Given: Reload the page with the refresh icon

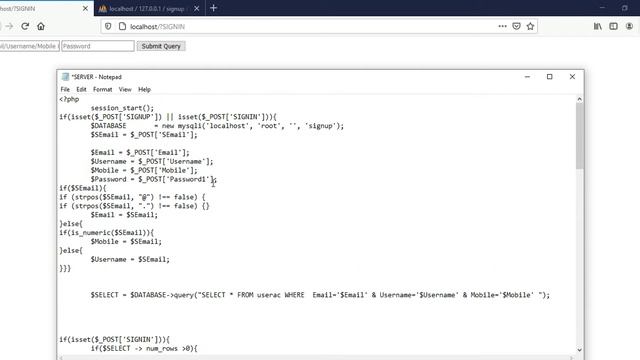Looking at the screenshot, I should [x=25, y=27].
